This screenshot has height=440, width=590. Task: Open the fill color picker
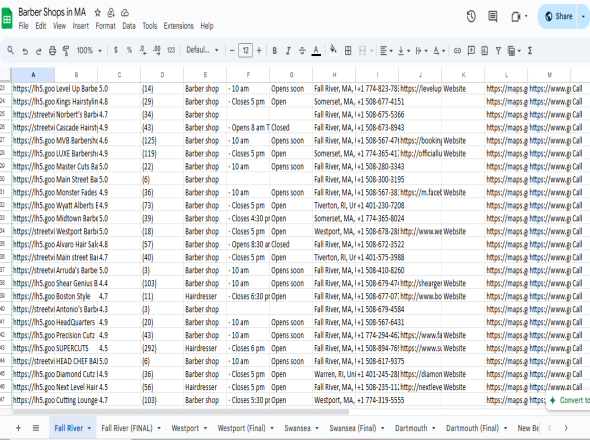tap(333, 50)
